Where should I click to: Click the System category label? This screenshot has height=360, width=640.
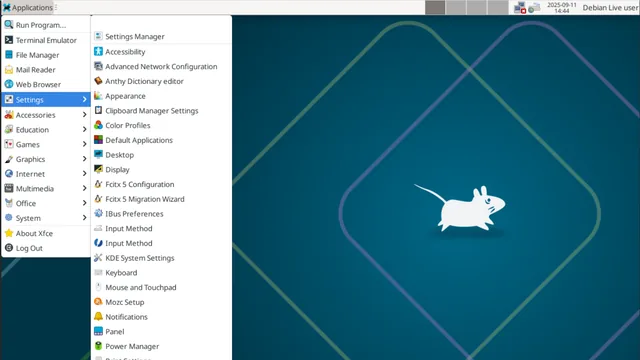click(x=28, y=218)
